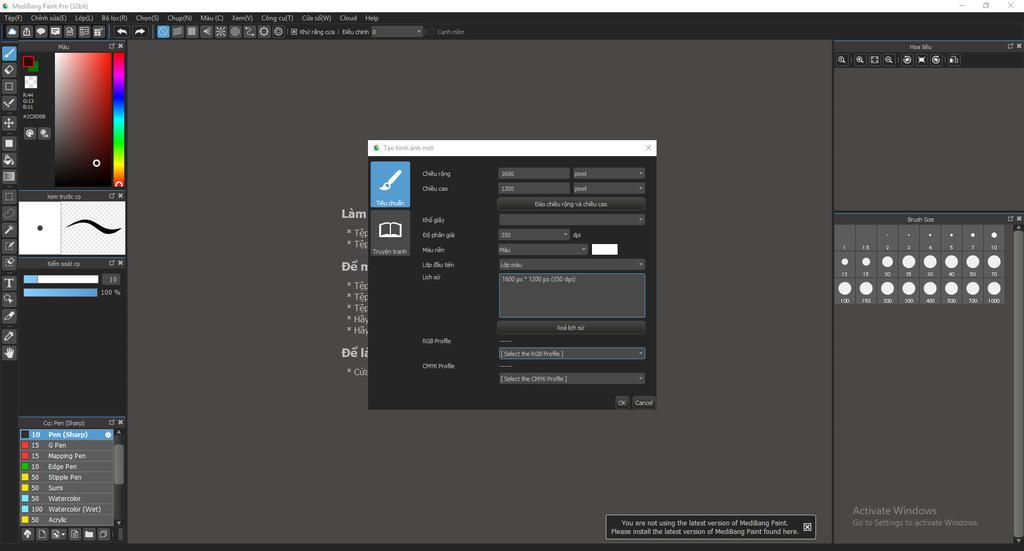Click the curve snap icon in toolbar
The width and height of the screenshot is (1024, 551).
point(249,31)
